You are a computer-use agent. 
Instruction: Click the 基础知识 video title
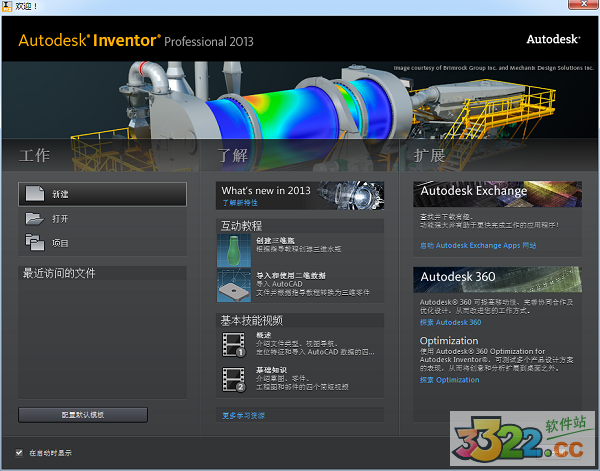point(271,370)
